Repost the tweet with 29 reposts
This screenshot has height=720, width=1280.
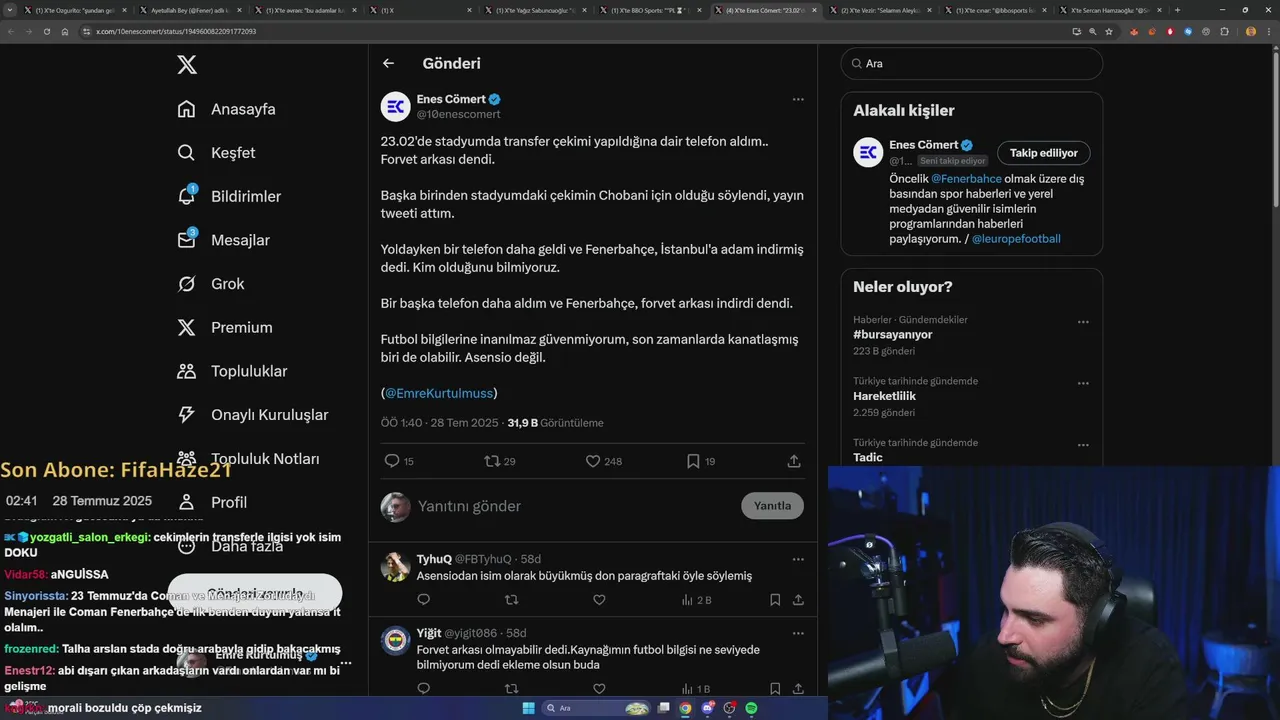click(x=491, y=461)
